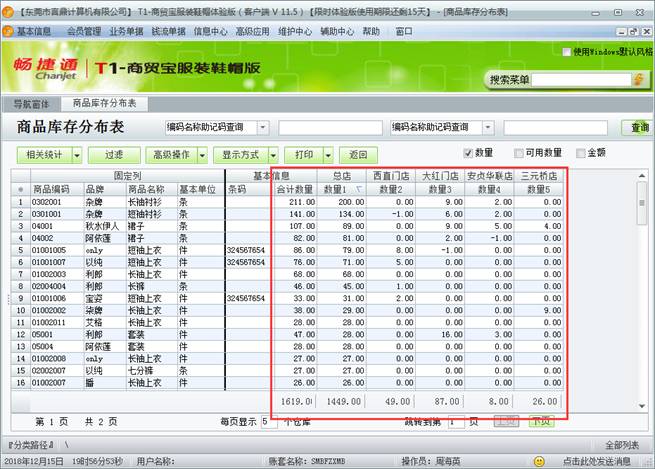This screenshot has width=655, height=469.
Task: Switch to the 导航窗体 tab
Action: pyautogui.click(x=31, y=103)
